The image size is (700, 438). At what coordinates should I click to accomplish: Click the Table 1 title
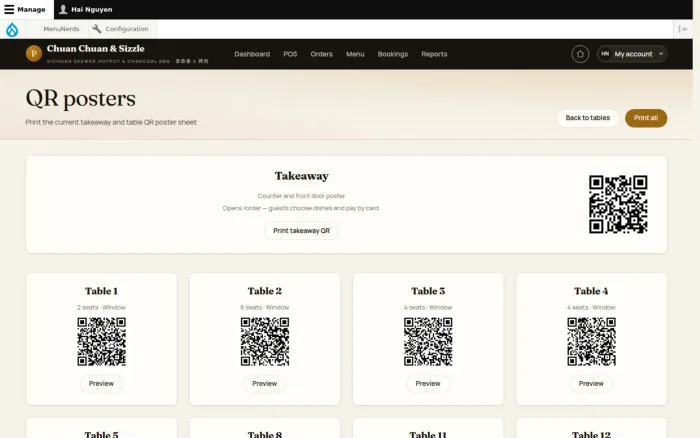coord(101,291)
